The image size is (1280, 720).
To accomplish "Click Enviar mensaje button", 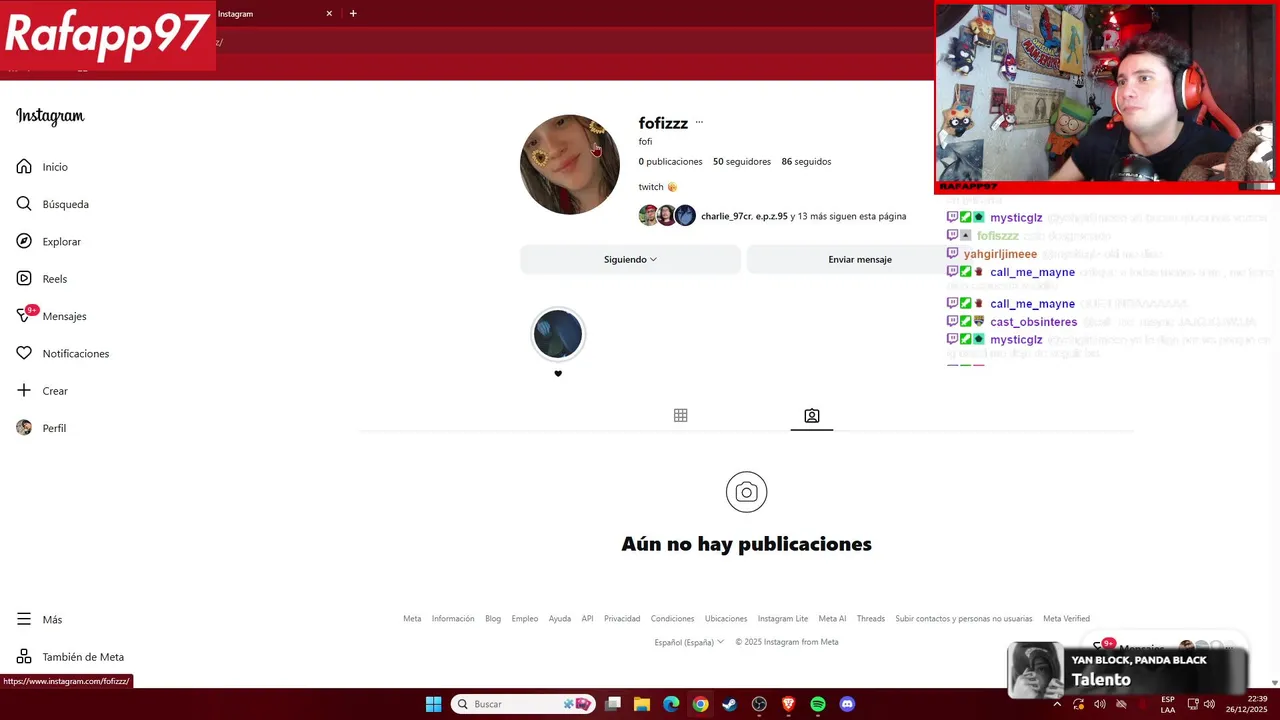I will [860, 259].
